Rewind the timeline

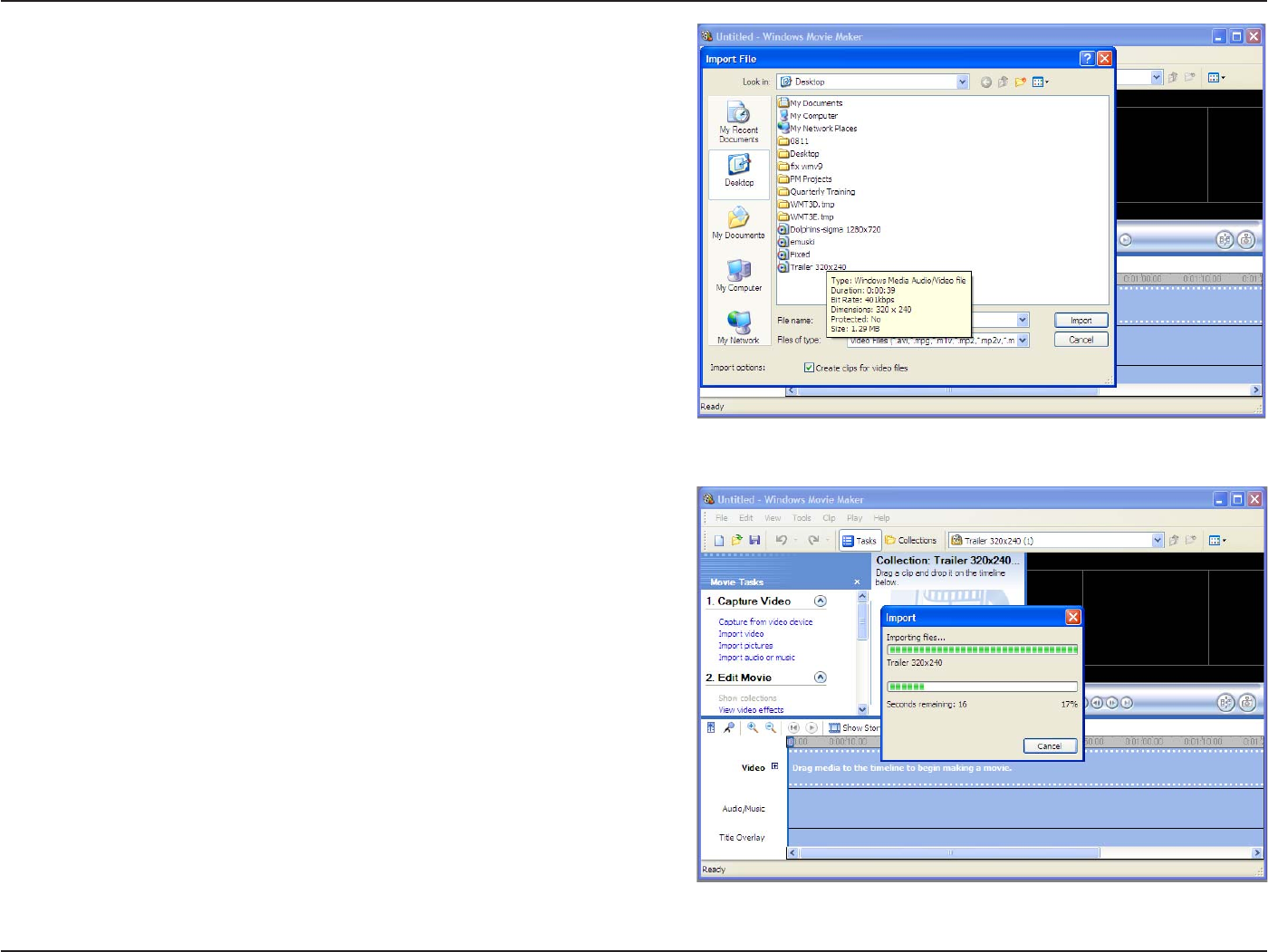point(794,728)
